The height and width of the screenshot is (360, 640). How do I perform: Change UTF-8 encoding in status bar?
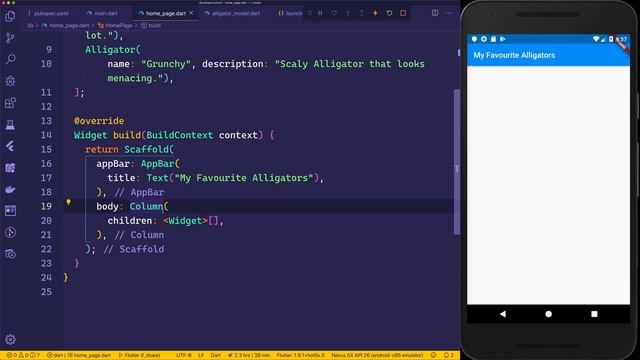pyautogui.click(x=184, y=355)
